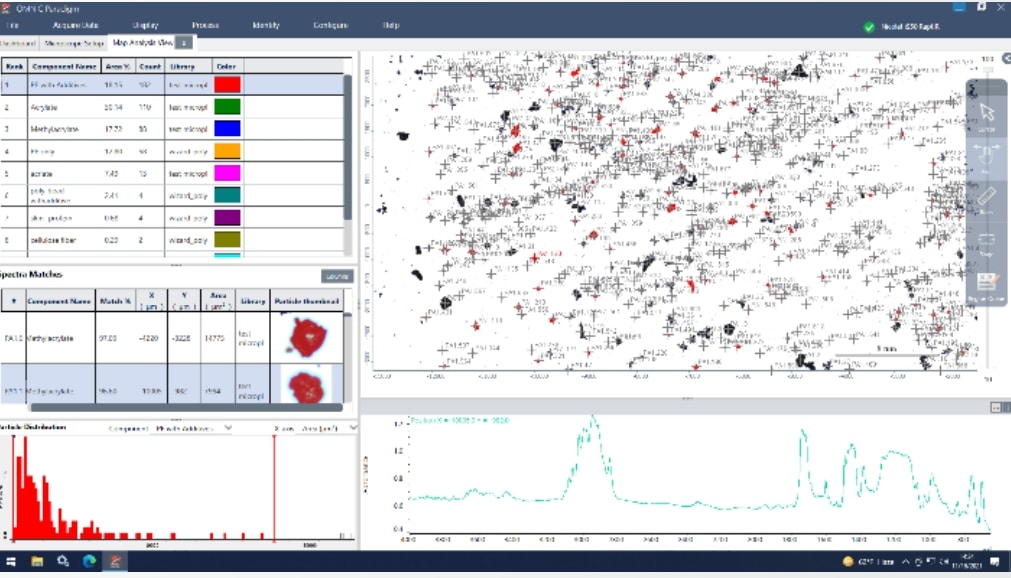
Task: Open the report creator icon
Action: point(987,283)
